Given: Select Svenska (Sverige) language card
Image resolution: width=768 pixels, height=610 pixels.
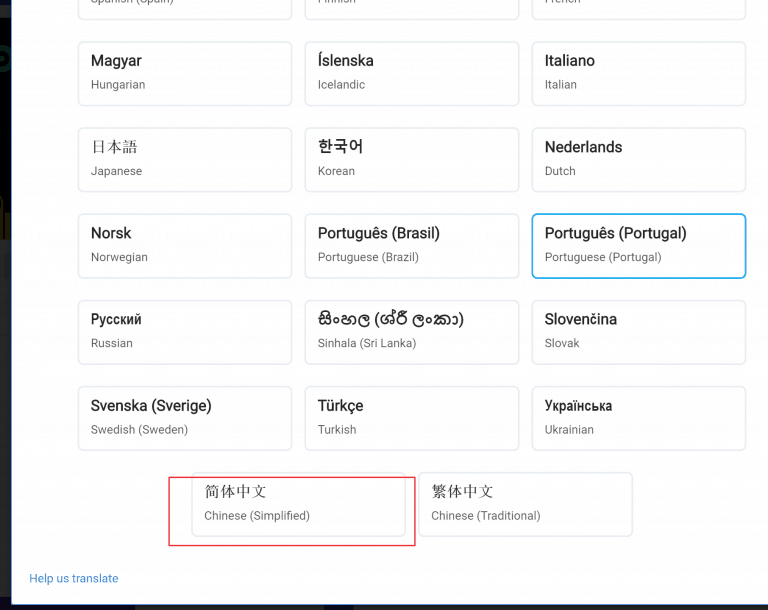Looking at the screenshot, I should point(185,418).
